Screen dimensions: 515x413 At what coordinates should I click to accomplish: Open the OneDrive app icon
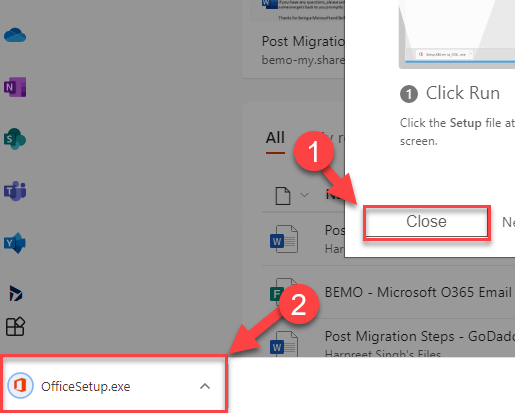point(15,35)
